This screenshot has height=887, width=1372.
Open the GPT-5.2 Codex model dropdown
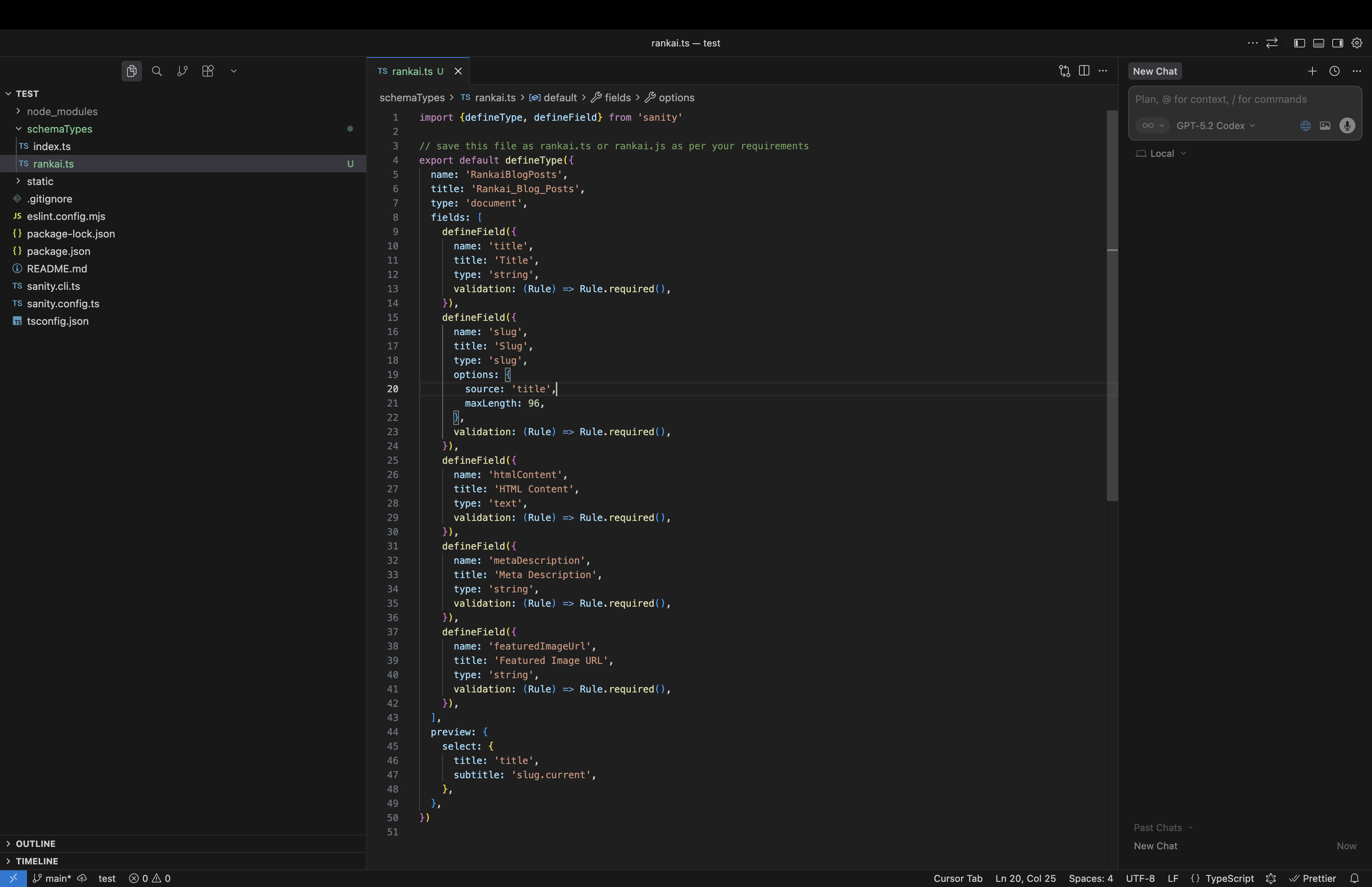point(1215,125)
